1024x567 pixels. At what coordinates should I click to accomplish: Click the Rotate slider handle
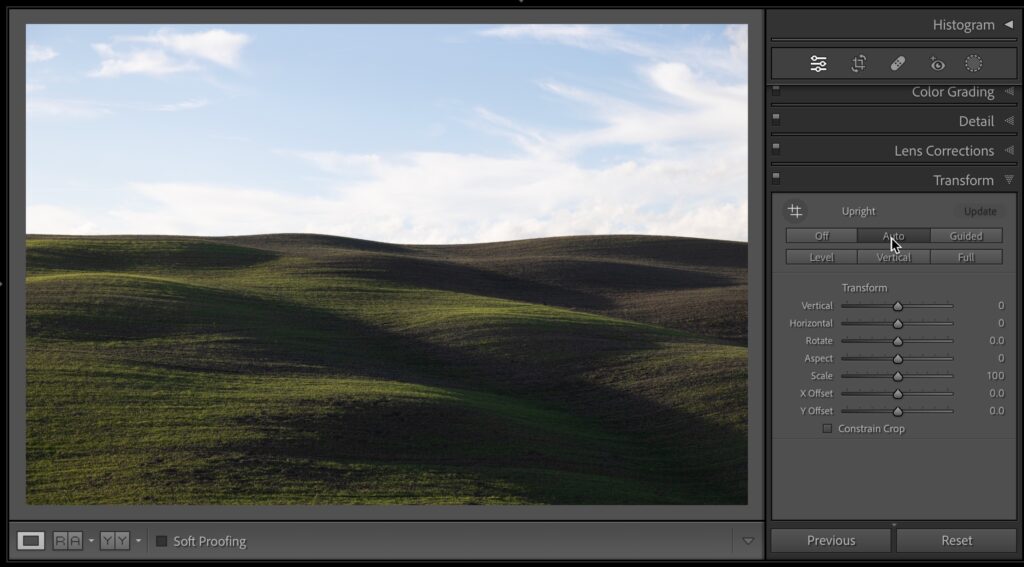898,341
